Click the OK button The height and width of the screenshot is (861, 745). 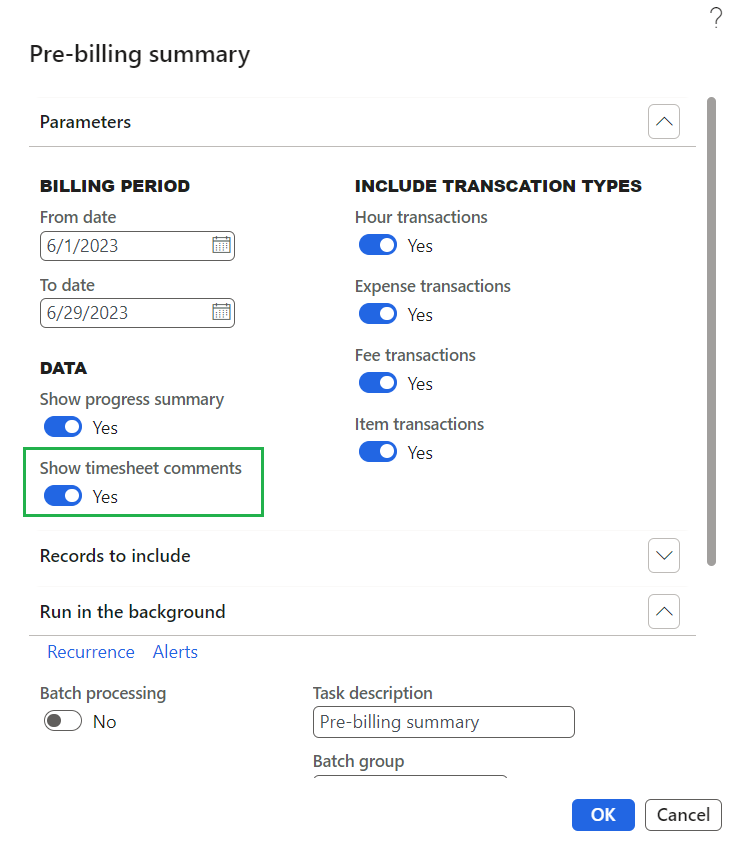603,815
